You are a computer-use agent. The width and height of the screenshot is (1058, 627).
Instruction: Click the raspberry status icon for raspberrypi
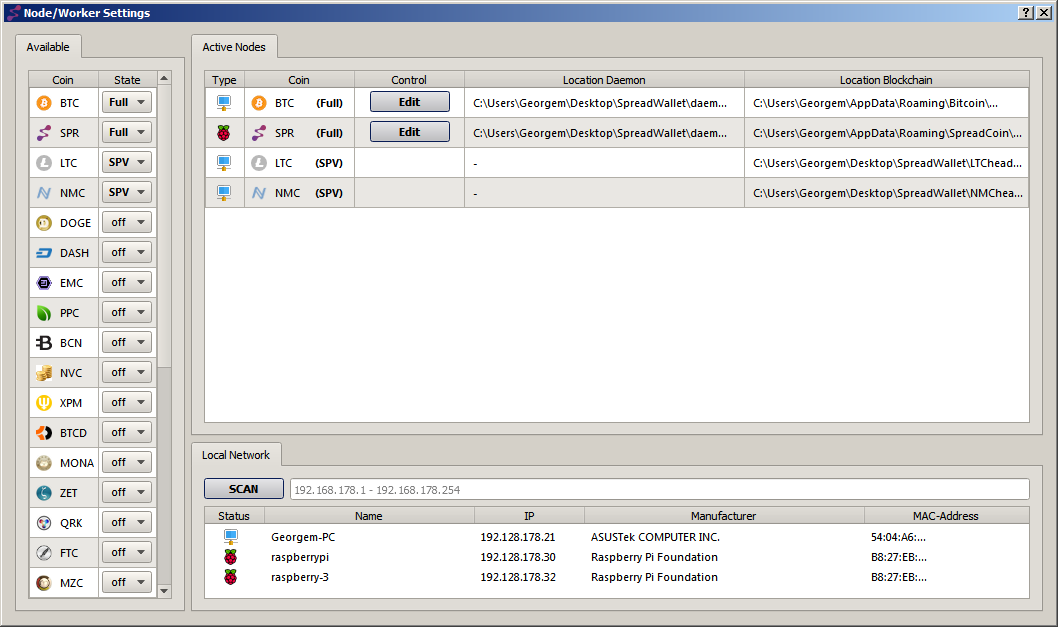(231, 557)
